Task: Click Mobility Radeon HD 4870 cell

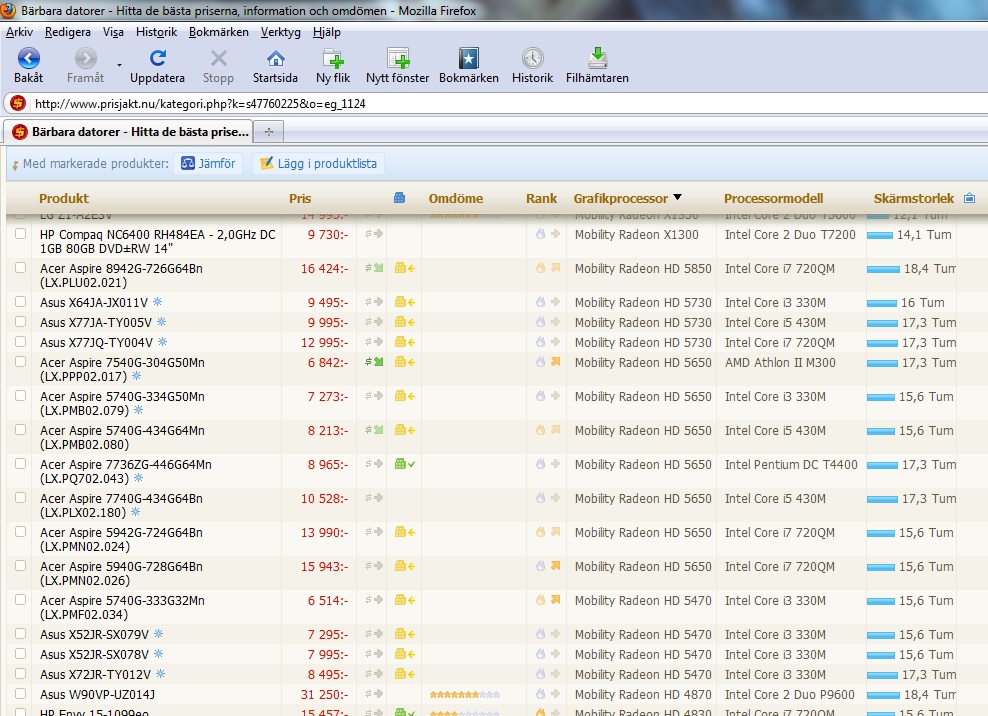Action: point(643,695)
